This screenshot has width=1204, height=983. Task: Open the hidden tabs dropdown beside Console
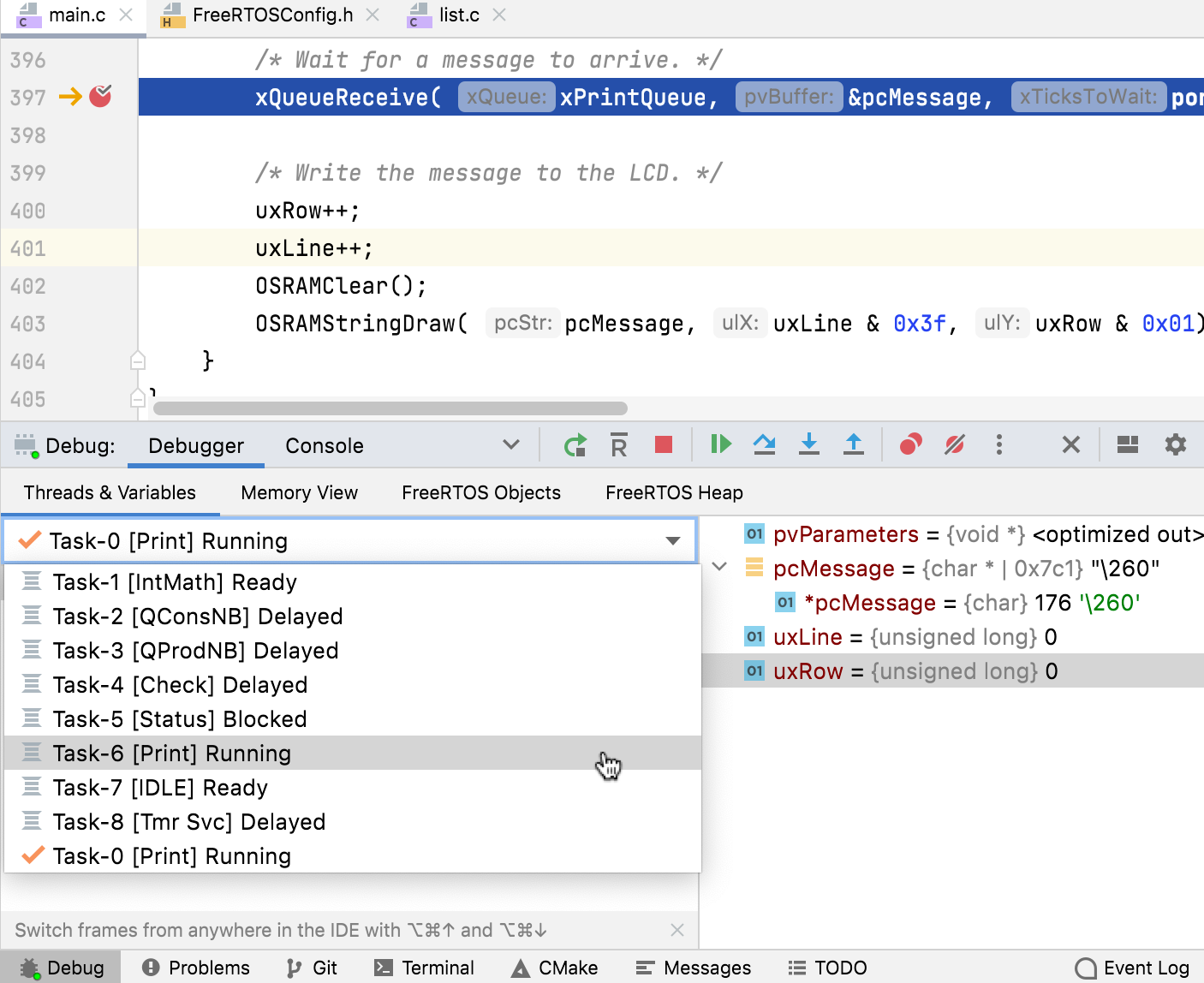point(511,444)
